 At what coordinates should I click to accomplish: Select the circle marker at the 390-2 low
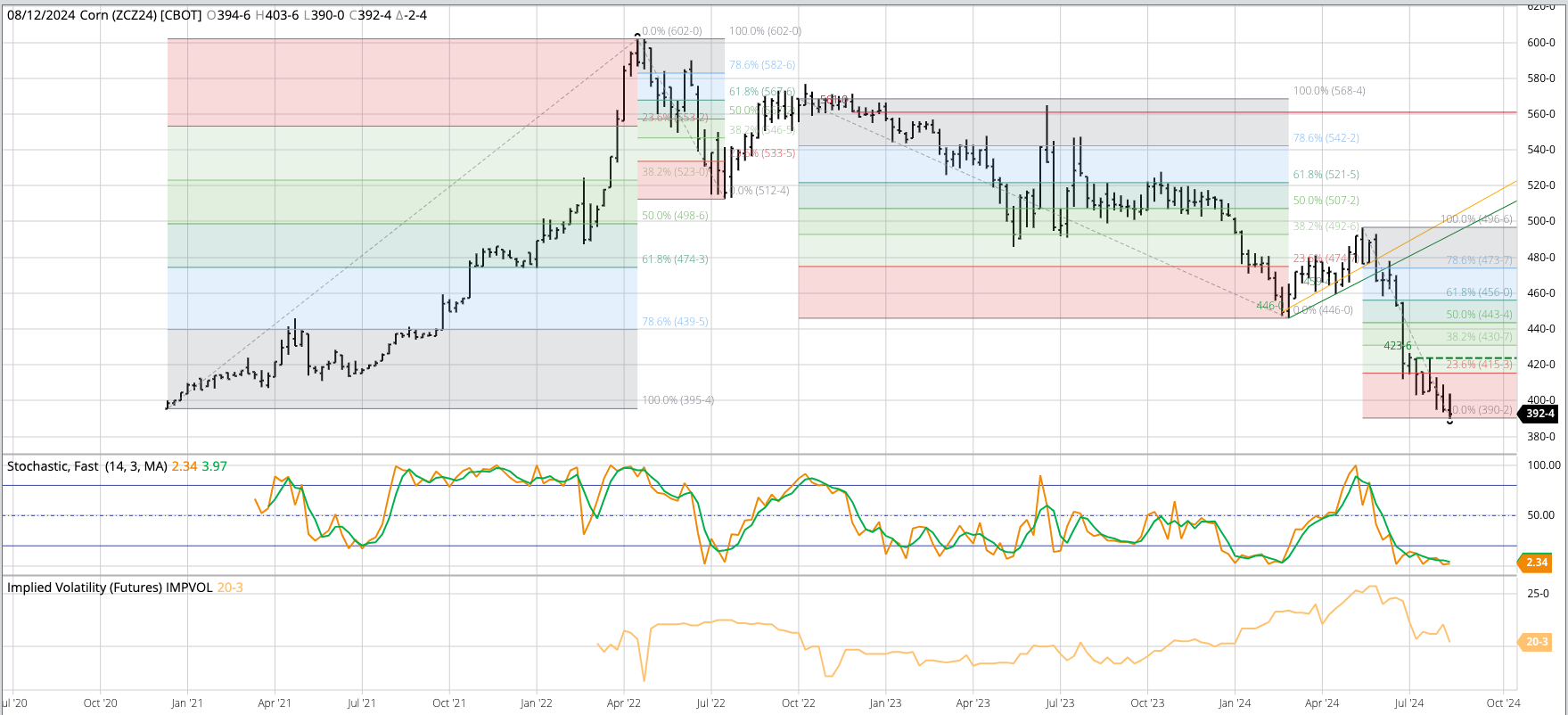(x=1449, y=422)
